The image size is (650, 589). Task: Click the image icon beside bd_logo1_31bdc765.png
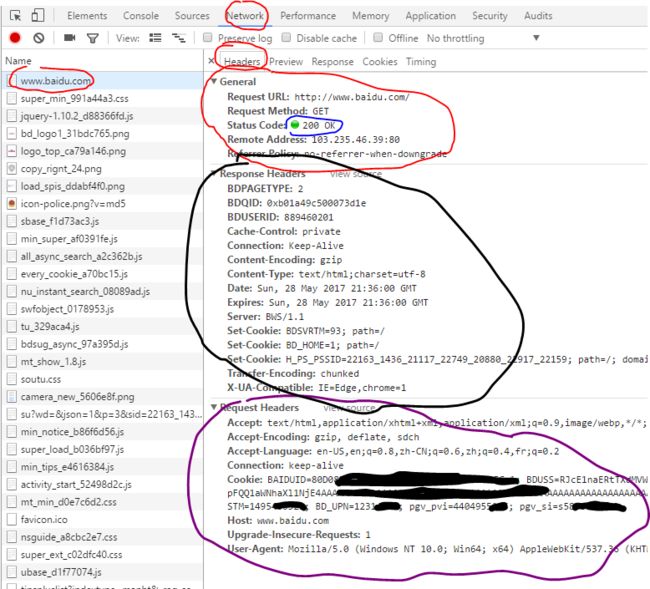point(12,133)
